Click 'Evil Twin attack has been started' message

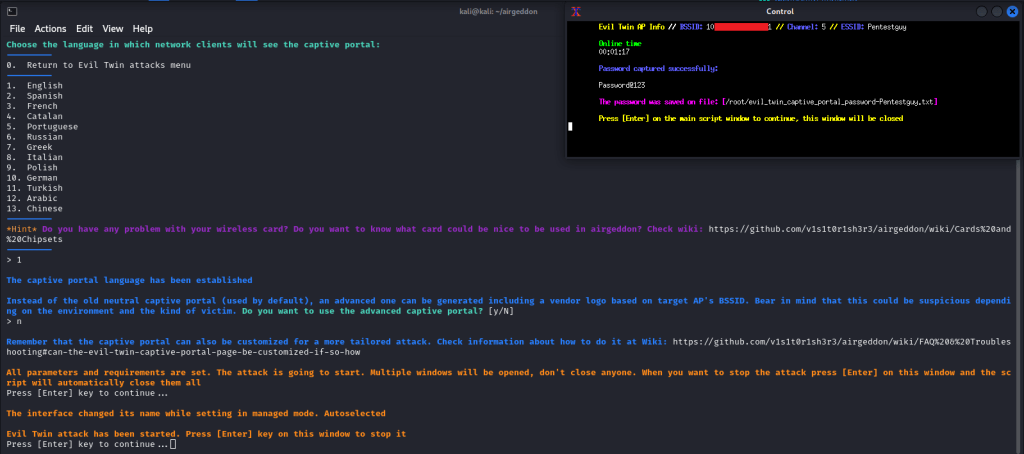206,434
